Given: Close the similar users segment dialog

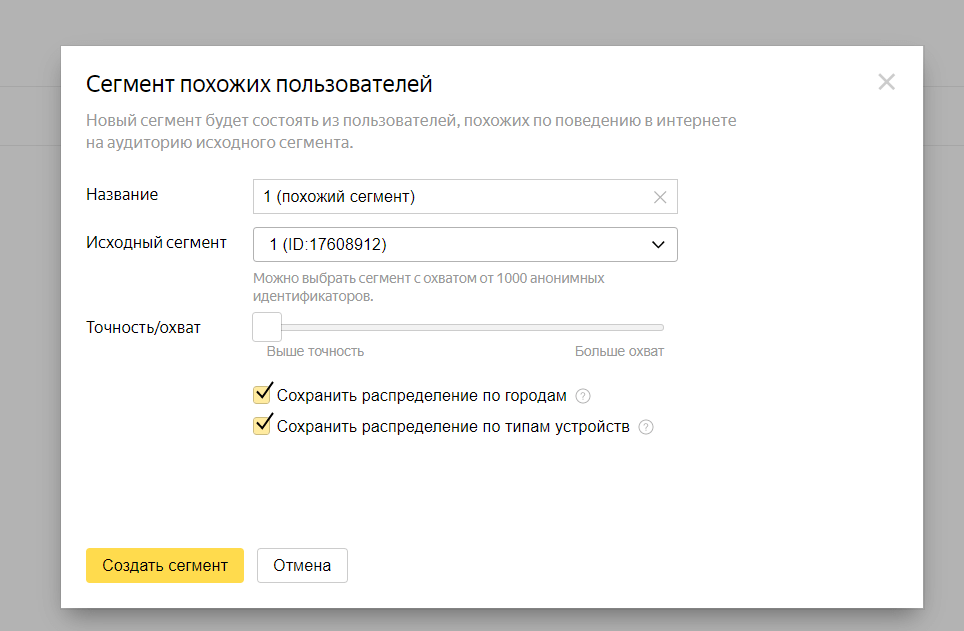Looking at the screenshot, I should (x=886, y=82).
